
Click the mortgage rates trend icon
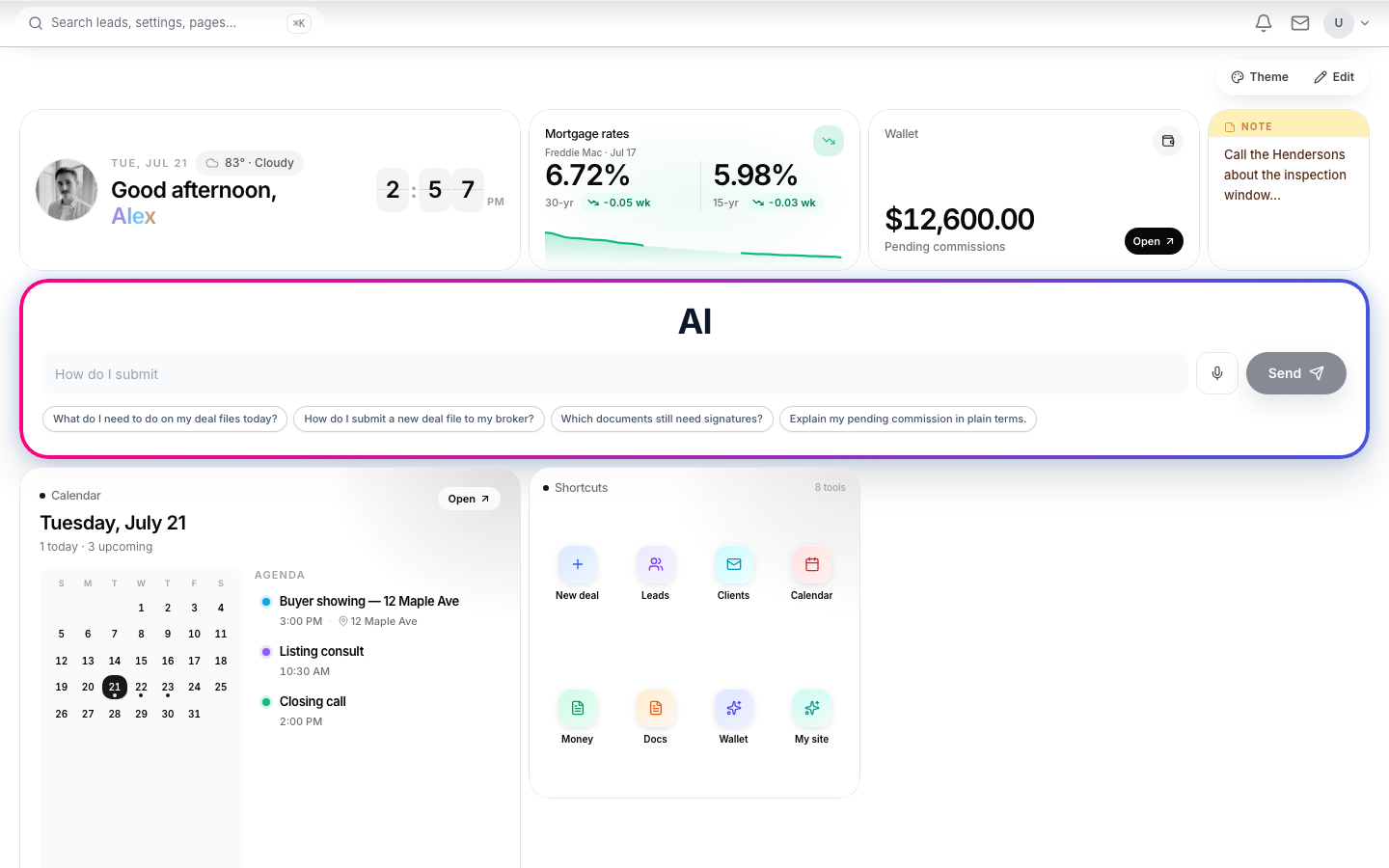[829, 141]
